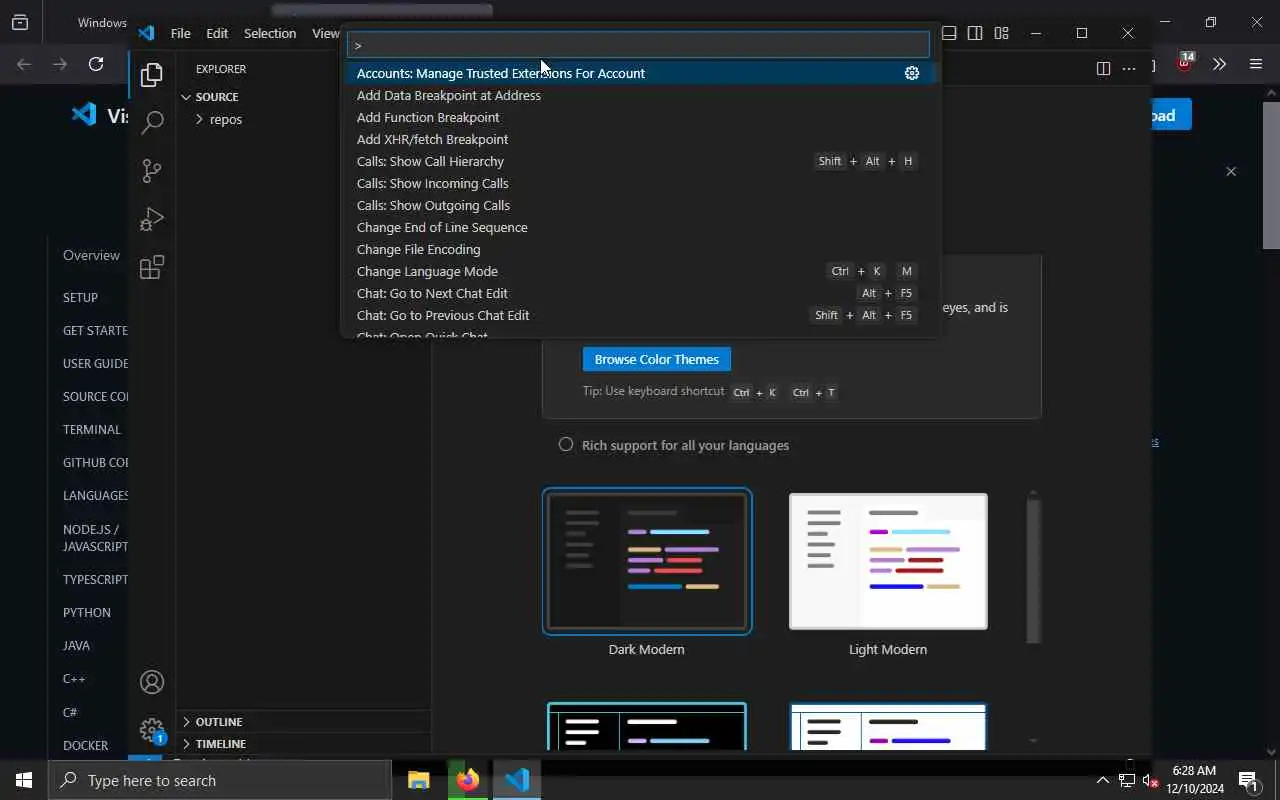The height and width of the screenshot is (800, 1280).
Task: Select the Light Modern theme thumbnail
Action: pos(888,561)
